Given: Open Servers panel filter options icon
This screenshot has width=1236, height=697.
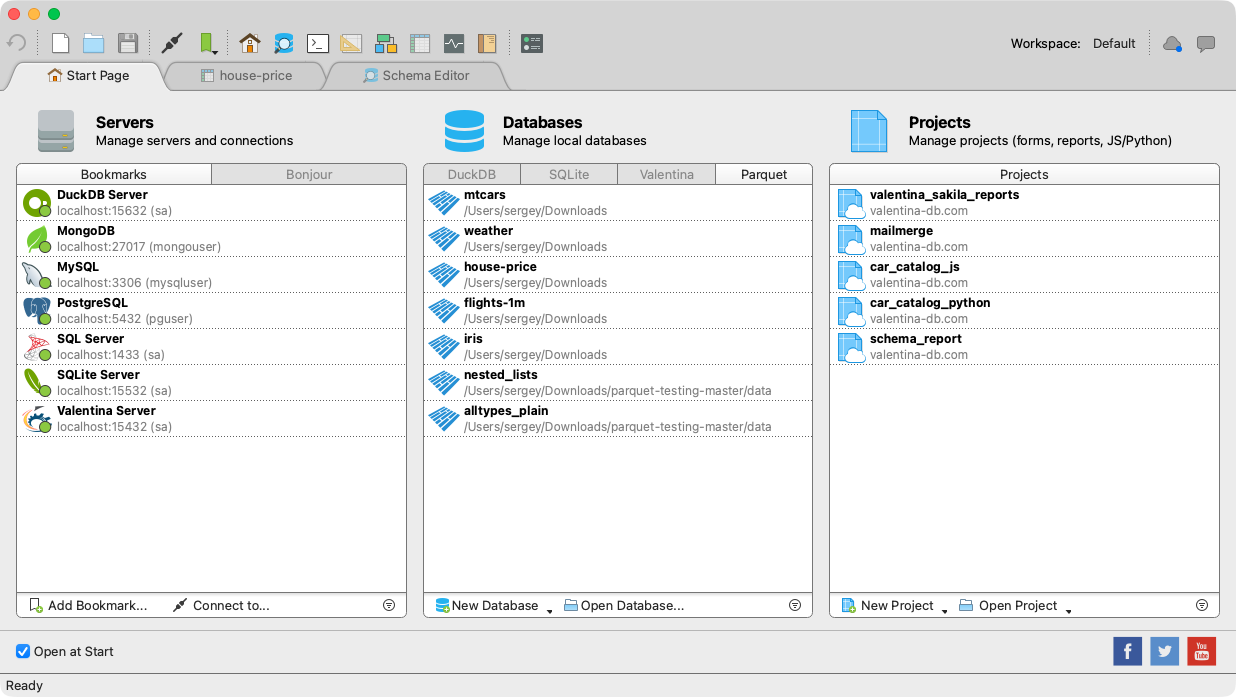Looking at the screenshot, I should point(389,605).
